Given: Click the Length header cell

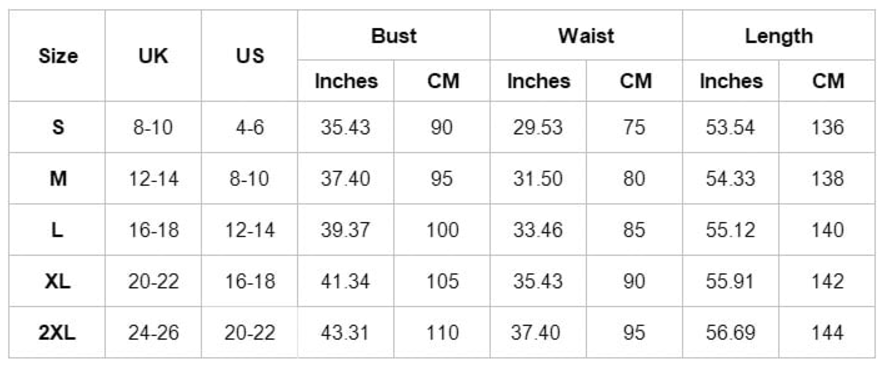Looking at the screenshot, I should (x=778, y=36).
